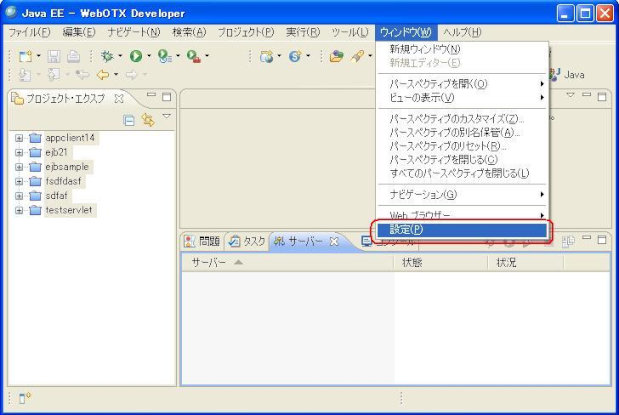619x415 pixels.
Task: Switch to the タスク tab
Action: [x=247, y=241]
